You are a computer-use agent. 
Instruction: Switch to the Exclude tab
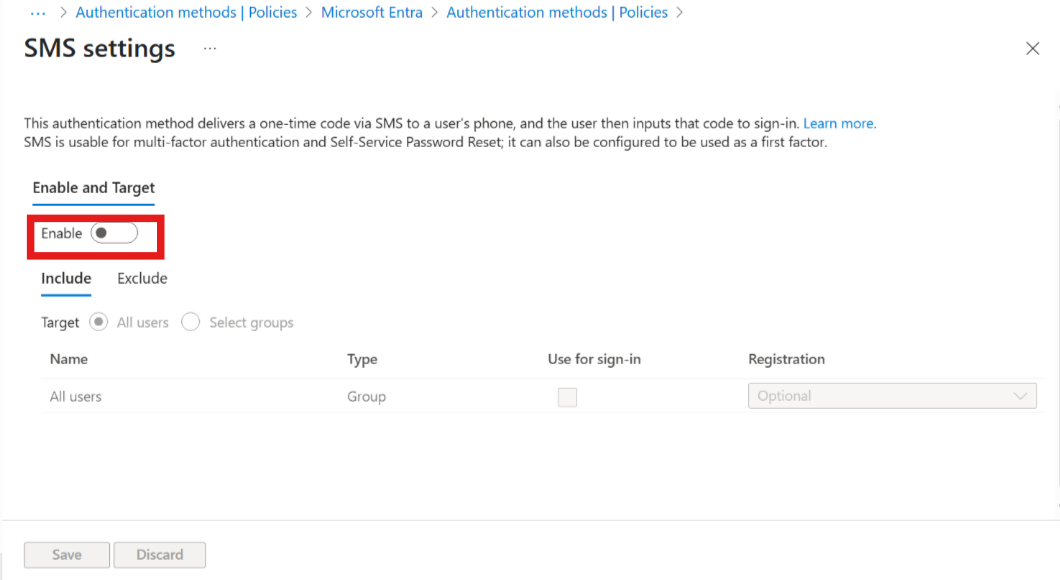(x=141, y=278)
